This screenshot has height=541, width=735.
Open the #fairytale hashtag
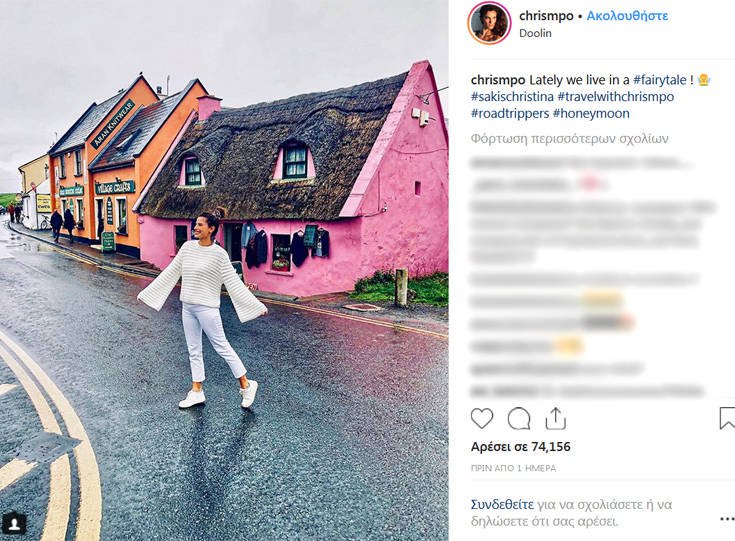(x=660, y=80)
